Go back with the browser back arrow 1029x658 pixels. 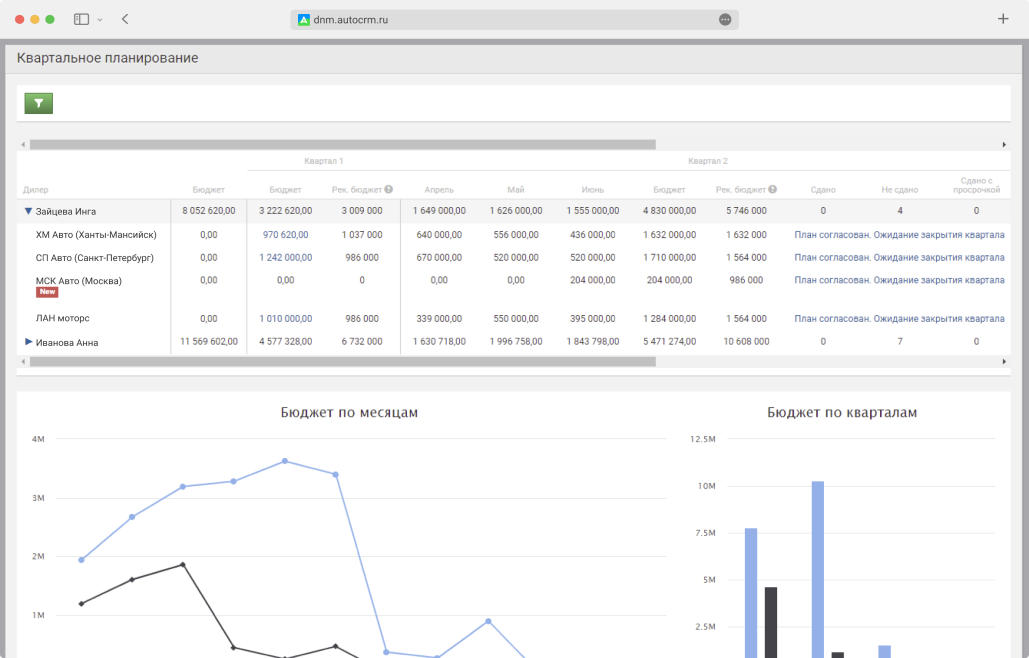[125, 19]
